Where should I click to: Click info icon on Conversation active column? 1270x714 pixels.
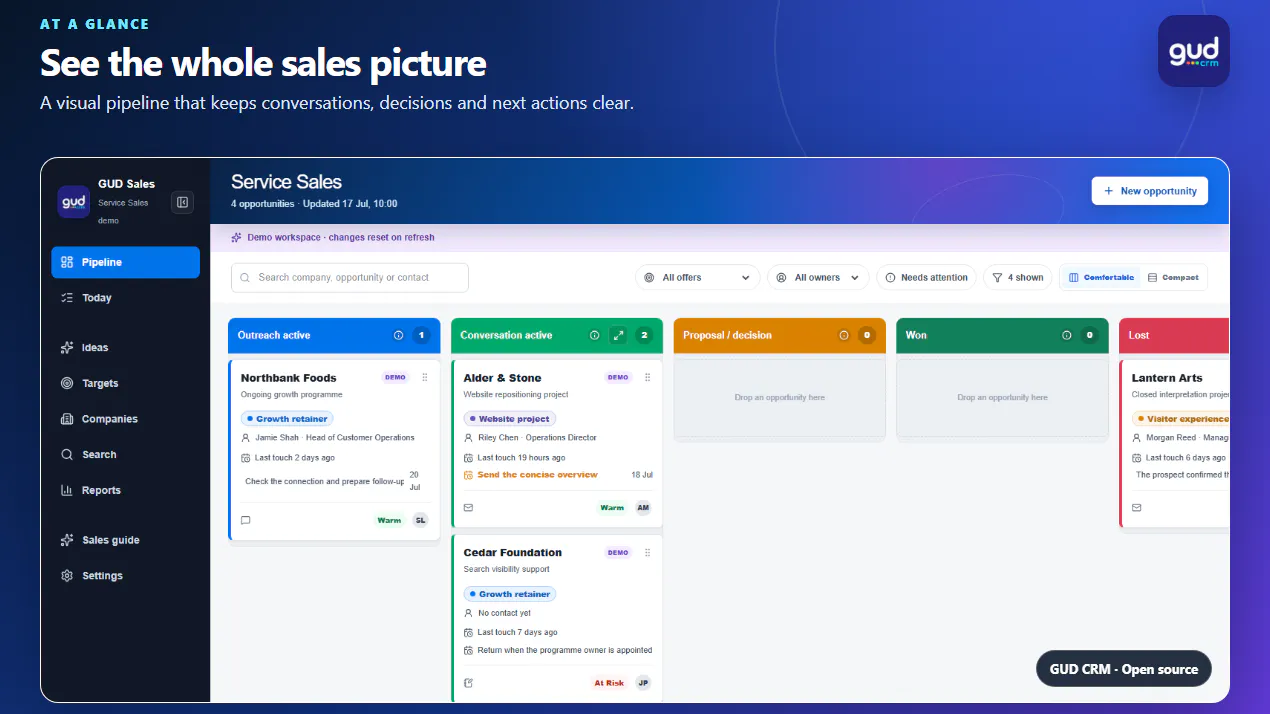(x=594, y=335)
